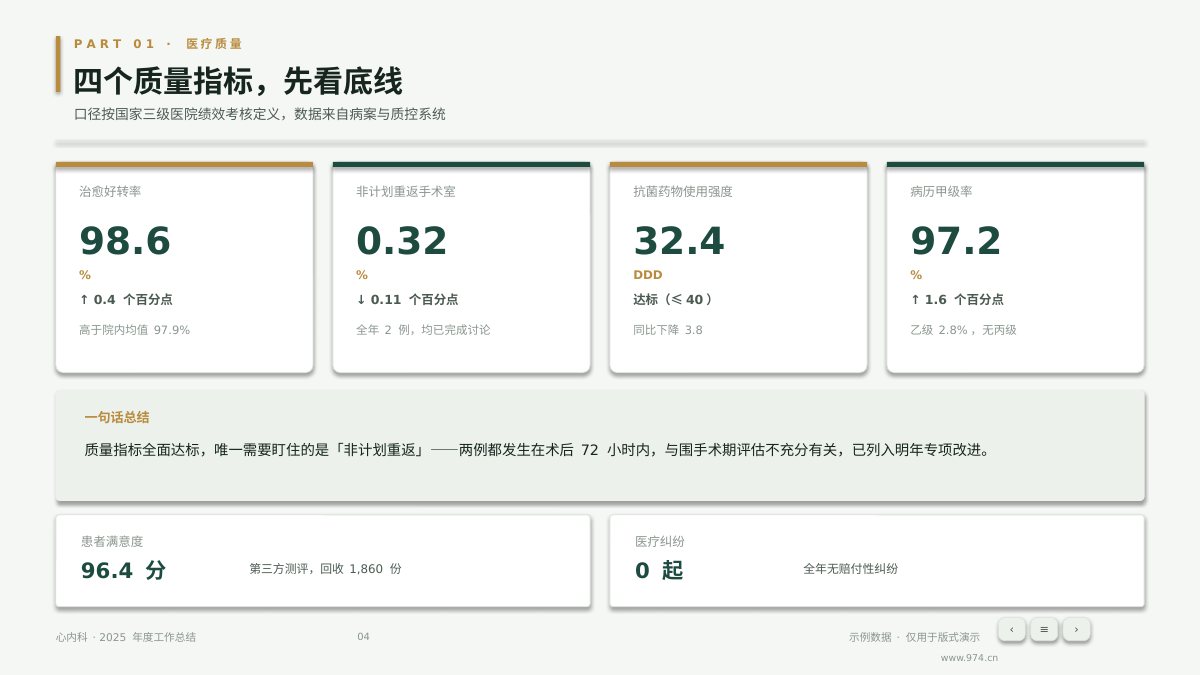This screenshot has width=1200, height=675.
Task: Click the footer 示例数据 · 仅用于版式演示
Action: 915,637
